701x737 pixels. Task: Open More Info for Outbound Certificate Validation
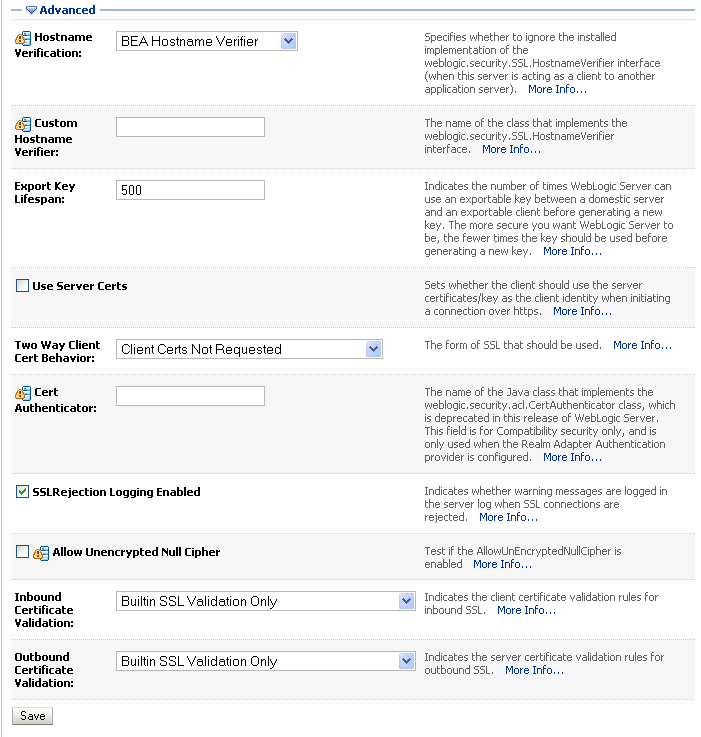[x=534, y=670]
